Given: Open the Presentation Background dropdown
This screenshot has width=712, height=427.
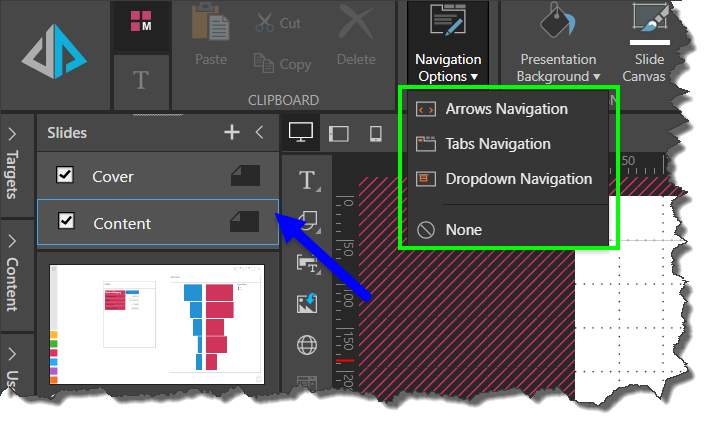Looking at the screenshot, I should 559,43.
